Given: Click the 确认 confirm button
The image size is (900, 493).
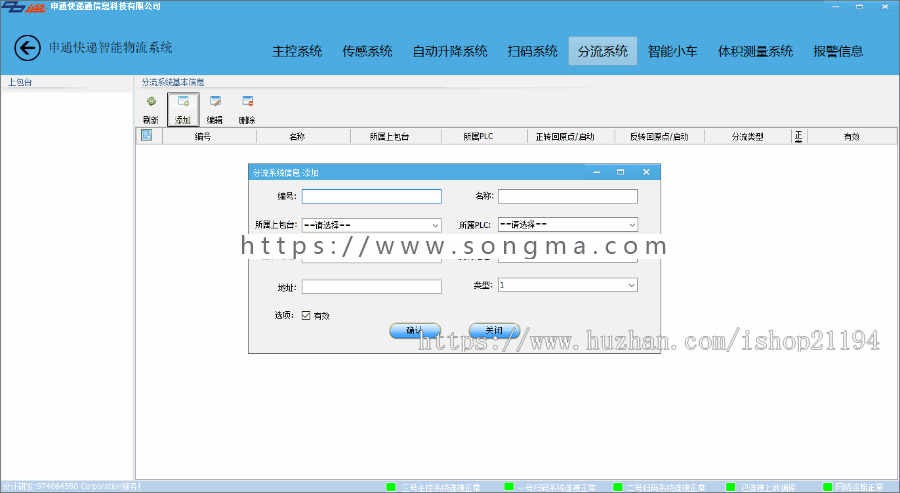Looking at the screenshot, I should coord(415,331).
